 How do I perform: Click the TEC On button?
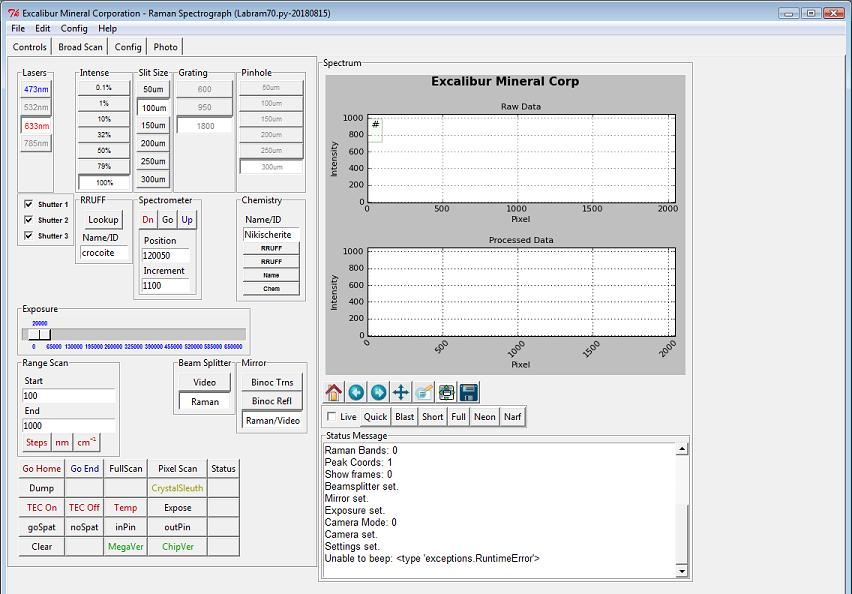(42, 508)
